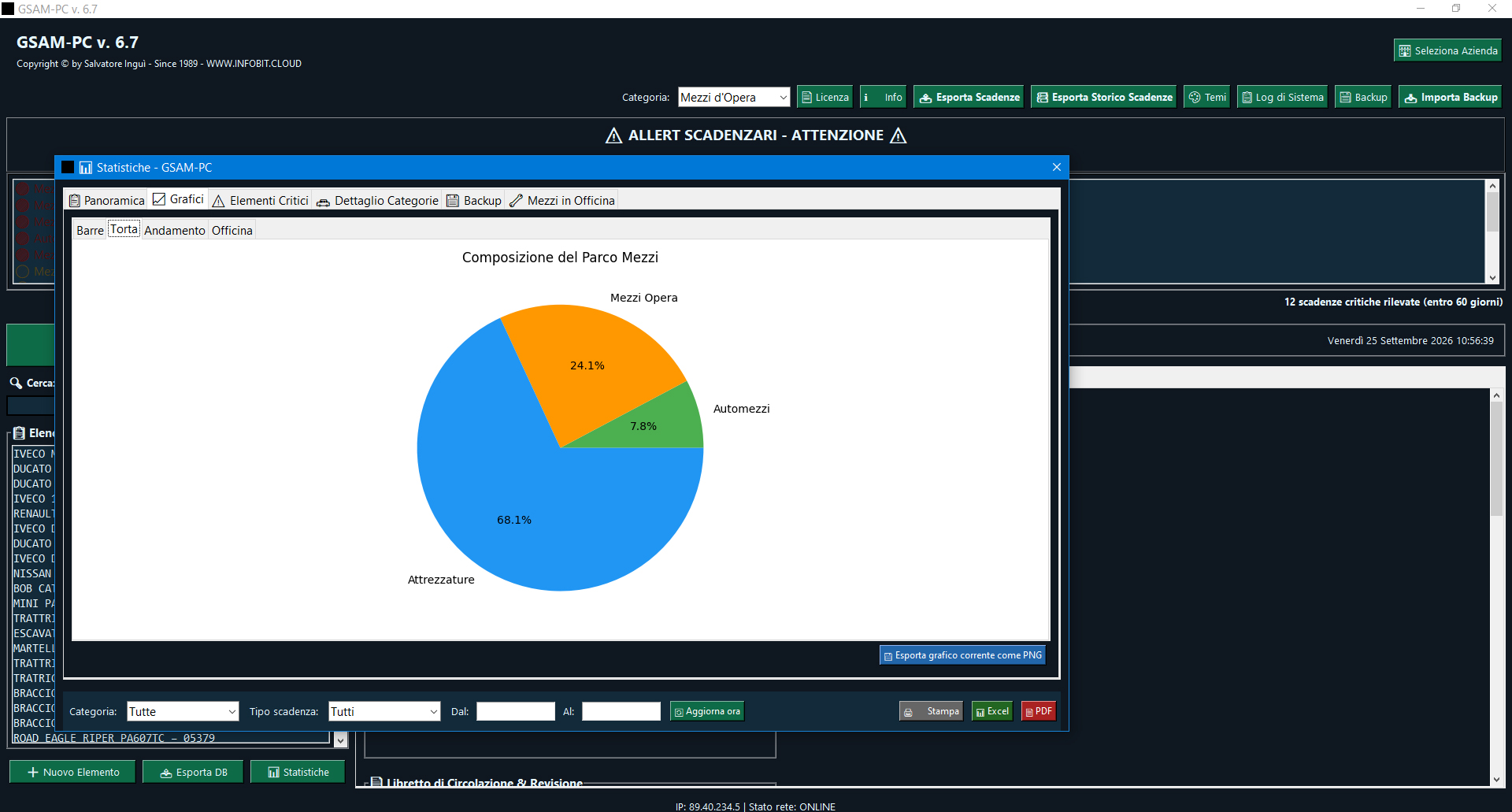Open the Licenza window
The width and height of the screenshot is (1512, 812).
click(825, 97)
